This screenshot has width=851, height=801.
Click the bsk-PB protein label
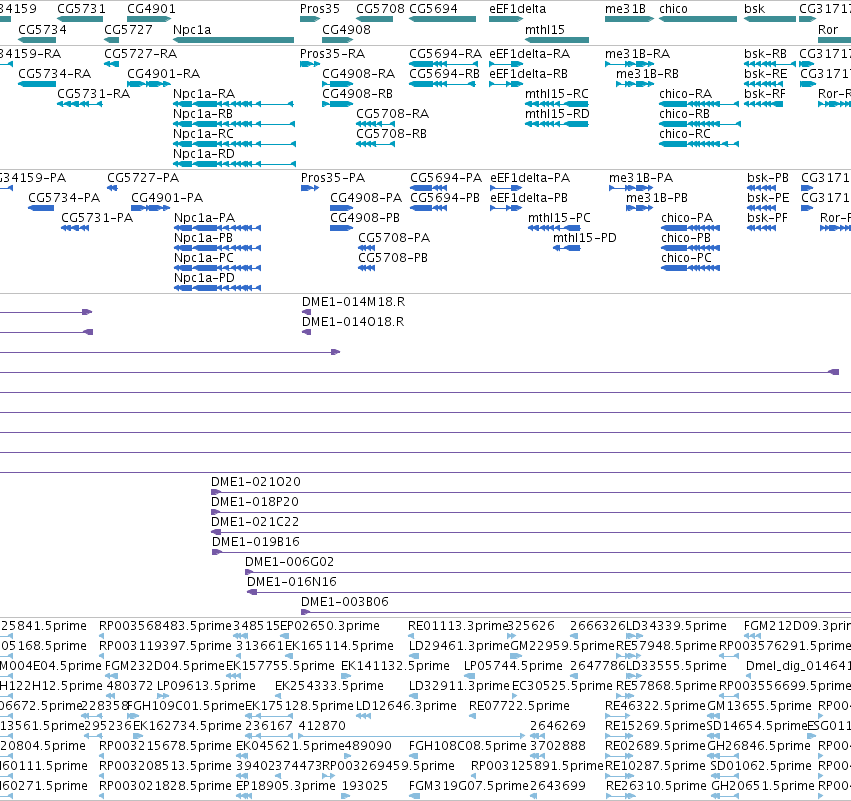[768, 178]
